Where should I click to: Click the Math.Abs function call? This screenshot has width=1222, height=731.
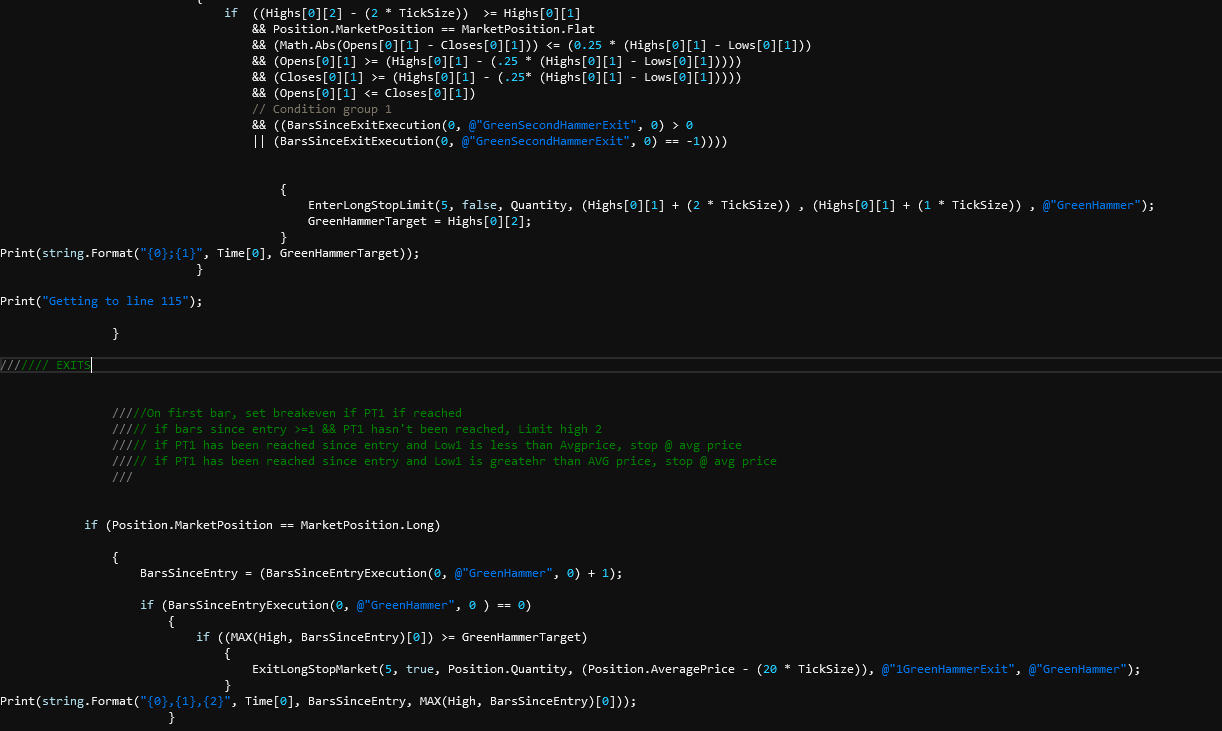[307, 45]
